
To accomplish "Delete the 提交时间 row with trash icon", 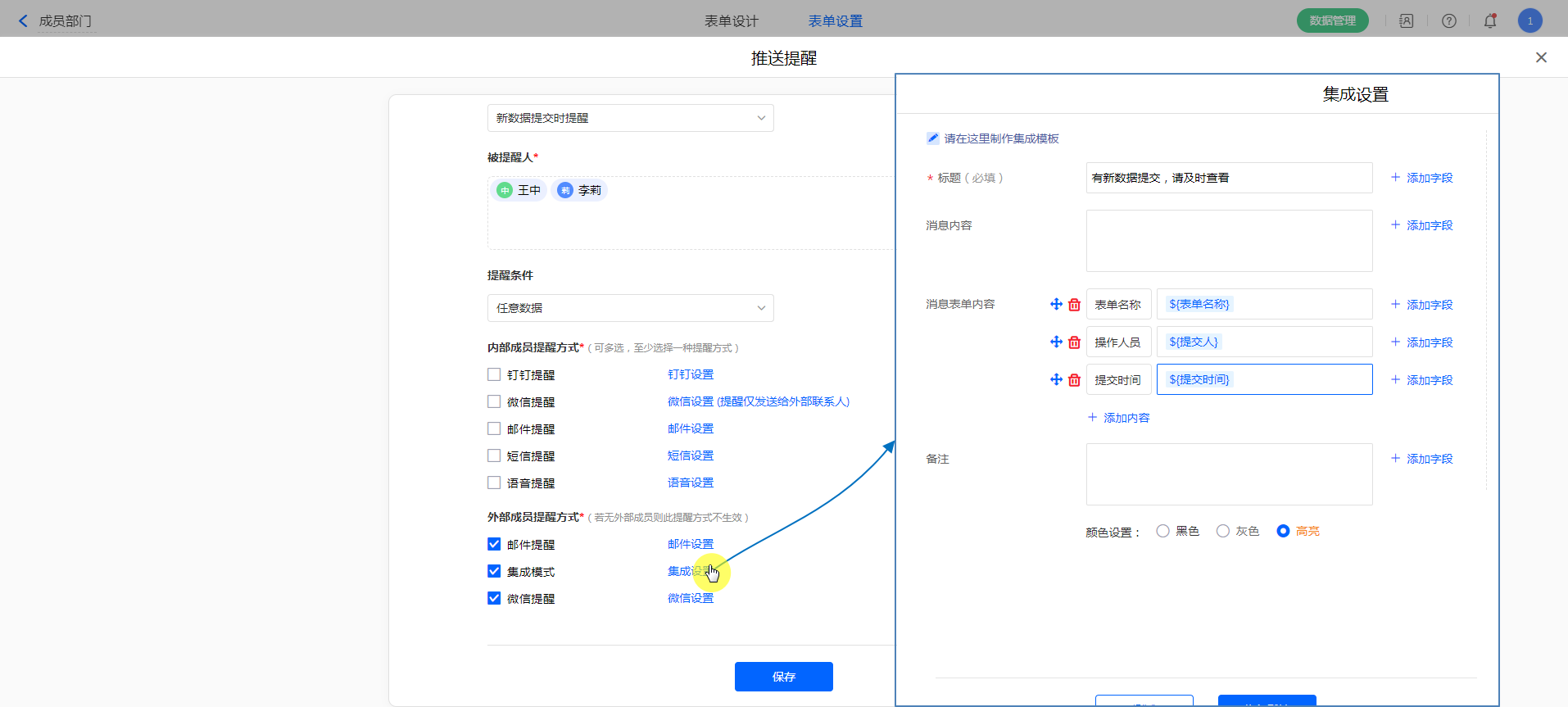I will (x=1075, y=380).
